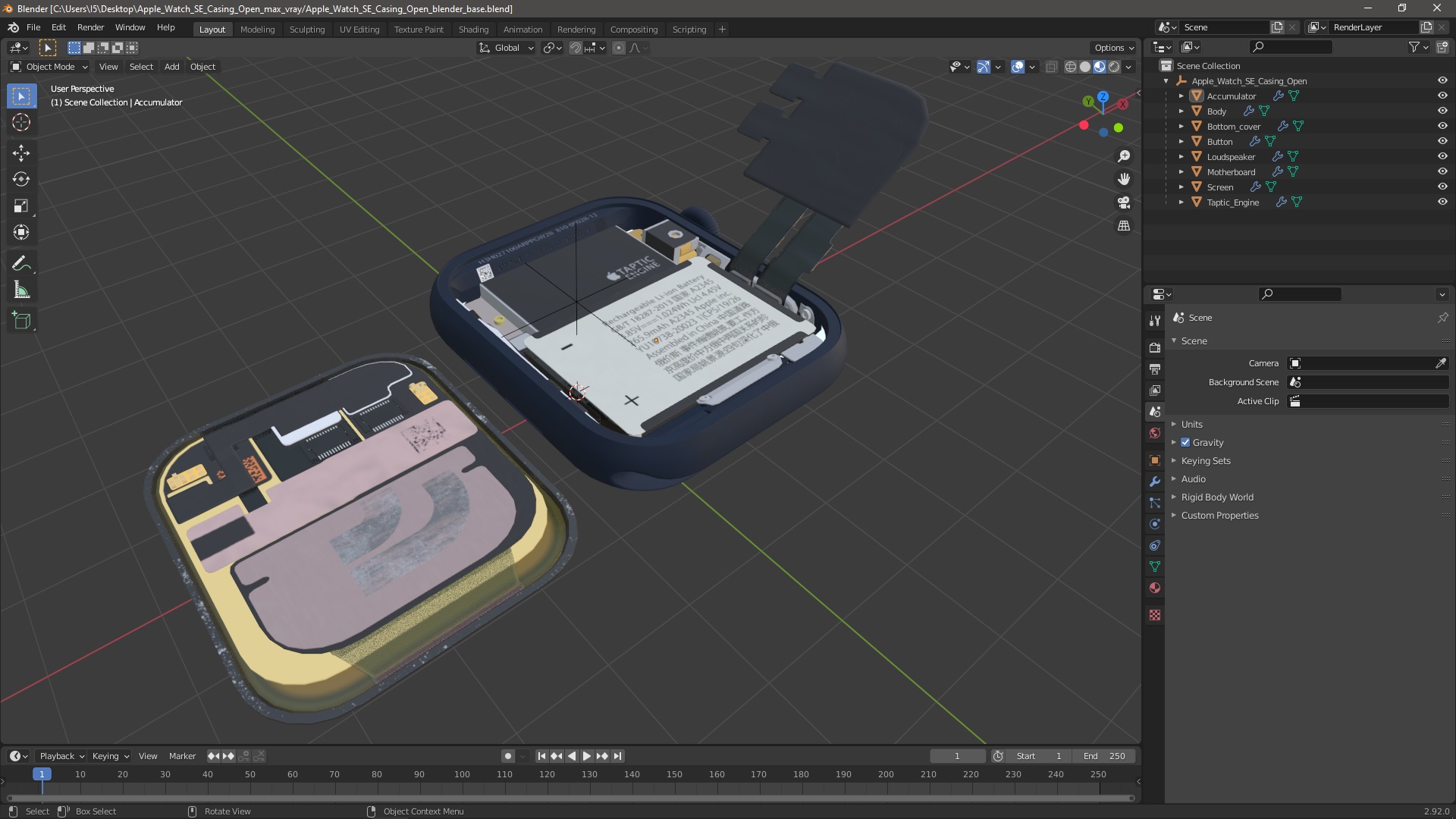
Task: Hide the Bottom_cover object
Action: (x=1442, y=127)
